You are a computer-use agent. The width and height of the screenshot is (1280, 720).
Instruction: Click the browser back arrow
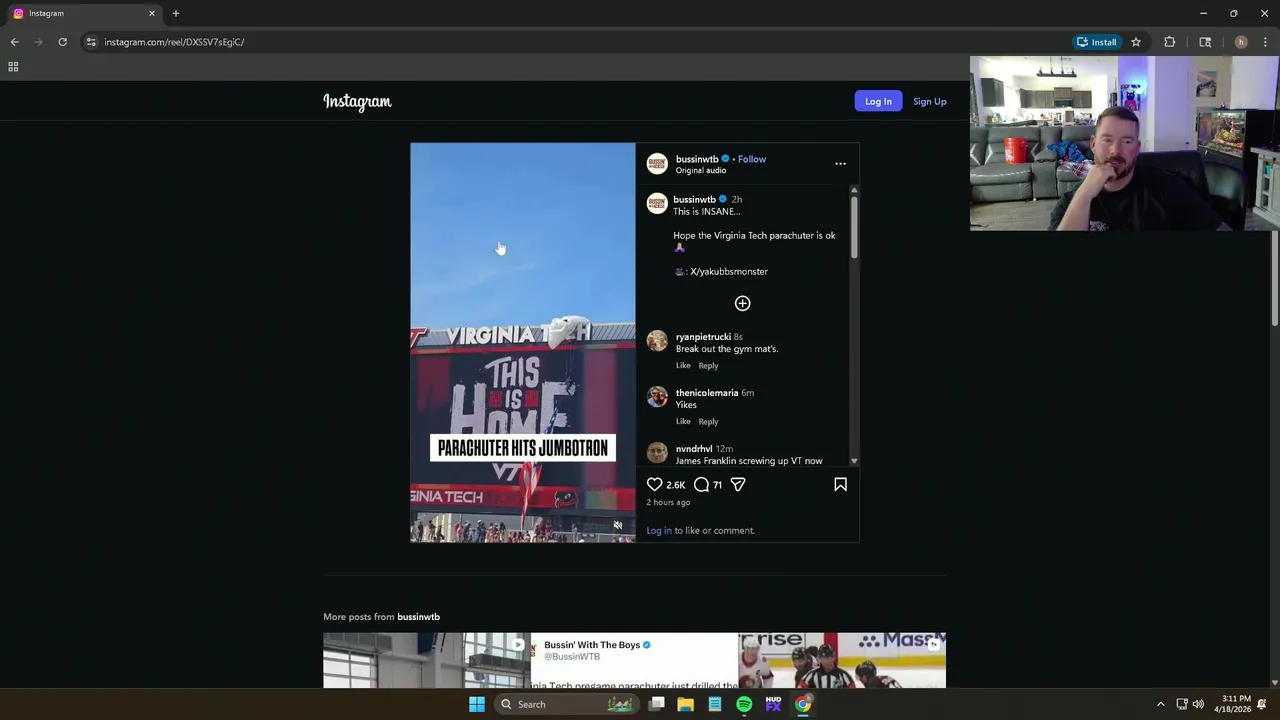point(14,42)
